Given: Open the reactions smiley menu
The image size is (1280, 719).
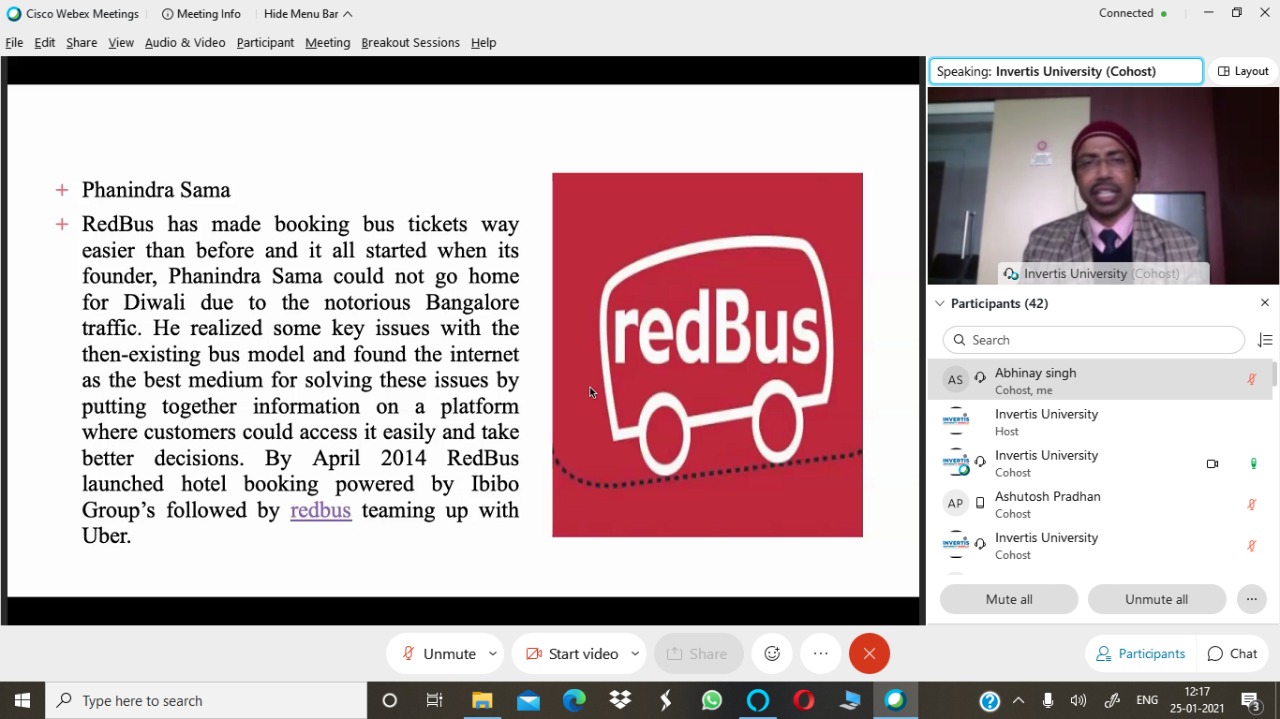Looking at the screenshot, I should coord(772,653).
